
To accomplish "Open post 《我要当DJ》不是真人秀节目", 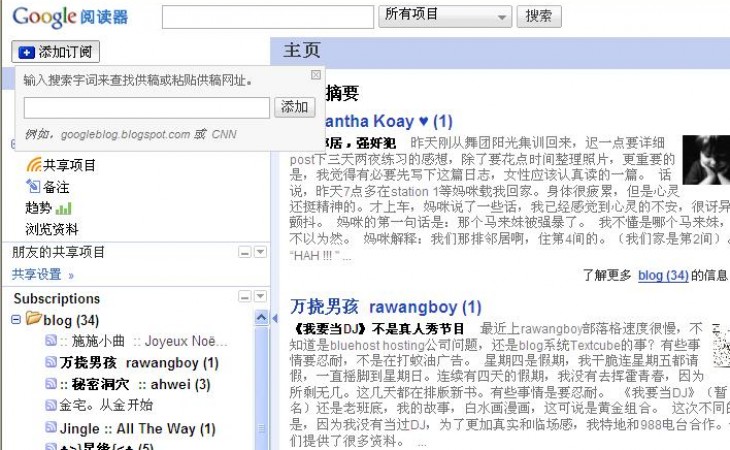I will [377, 329].
